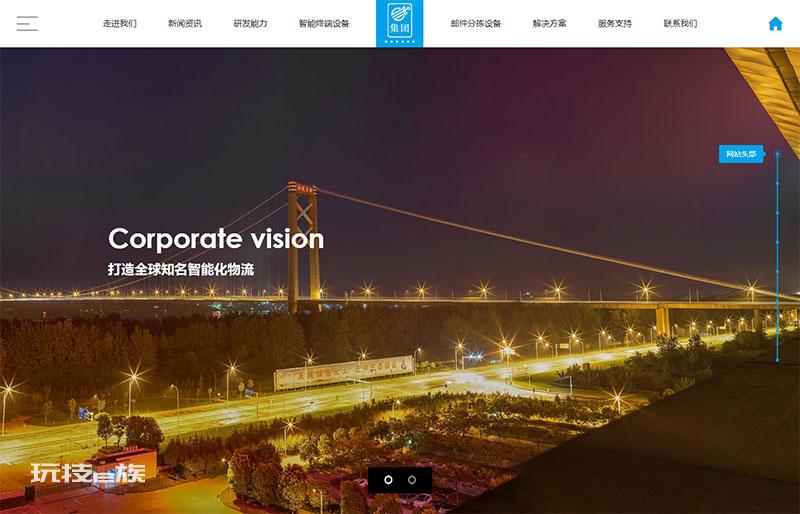
Task: Open 服务支持 in the top navigation
Action: click(615, 23)
